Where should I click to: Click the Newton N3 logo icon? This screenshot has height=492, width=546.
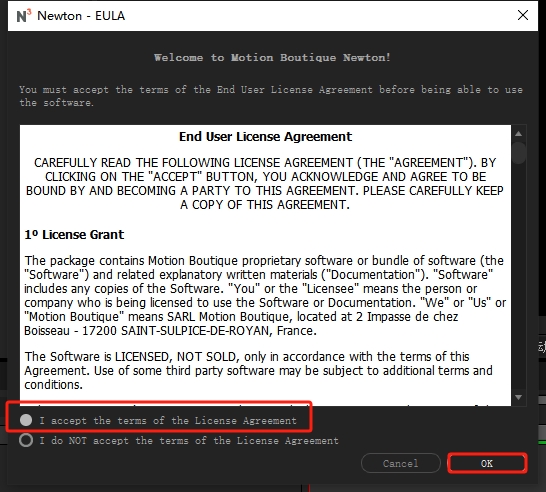click(24, 16)
